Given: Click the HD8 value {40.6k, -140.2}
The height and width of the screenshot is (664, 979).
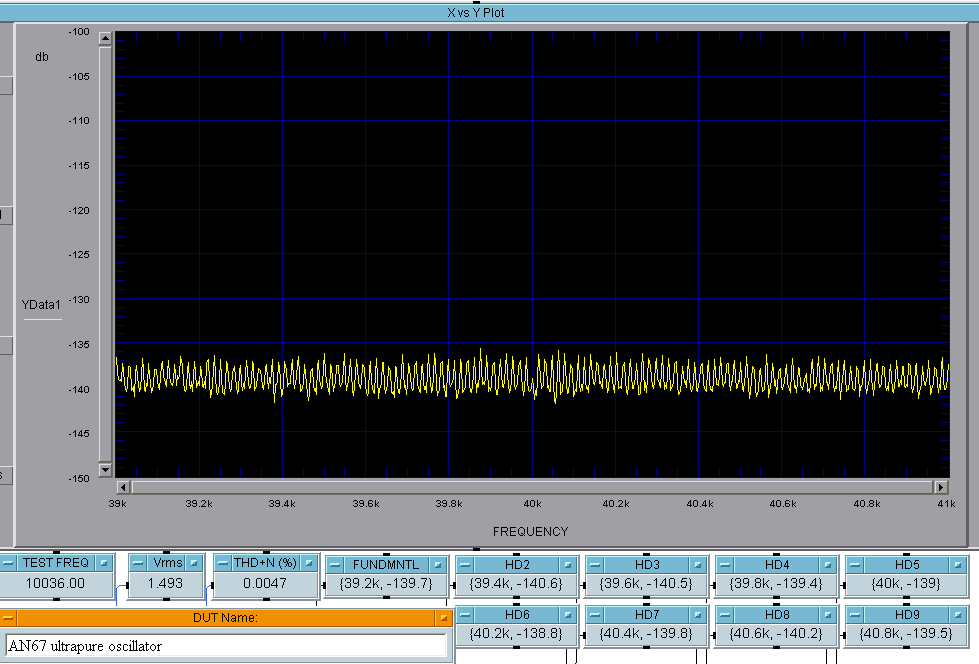Looking at the screenshot, I should tap(775, 634).
